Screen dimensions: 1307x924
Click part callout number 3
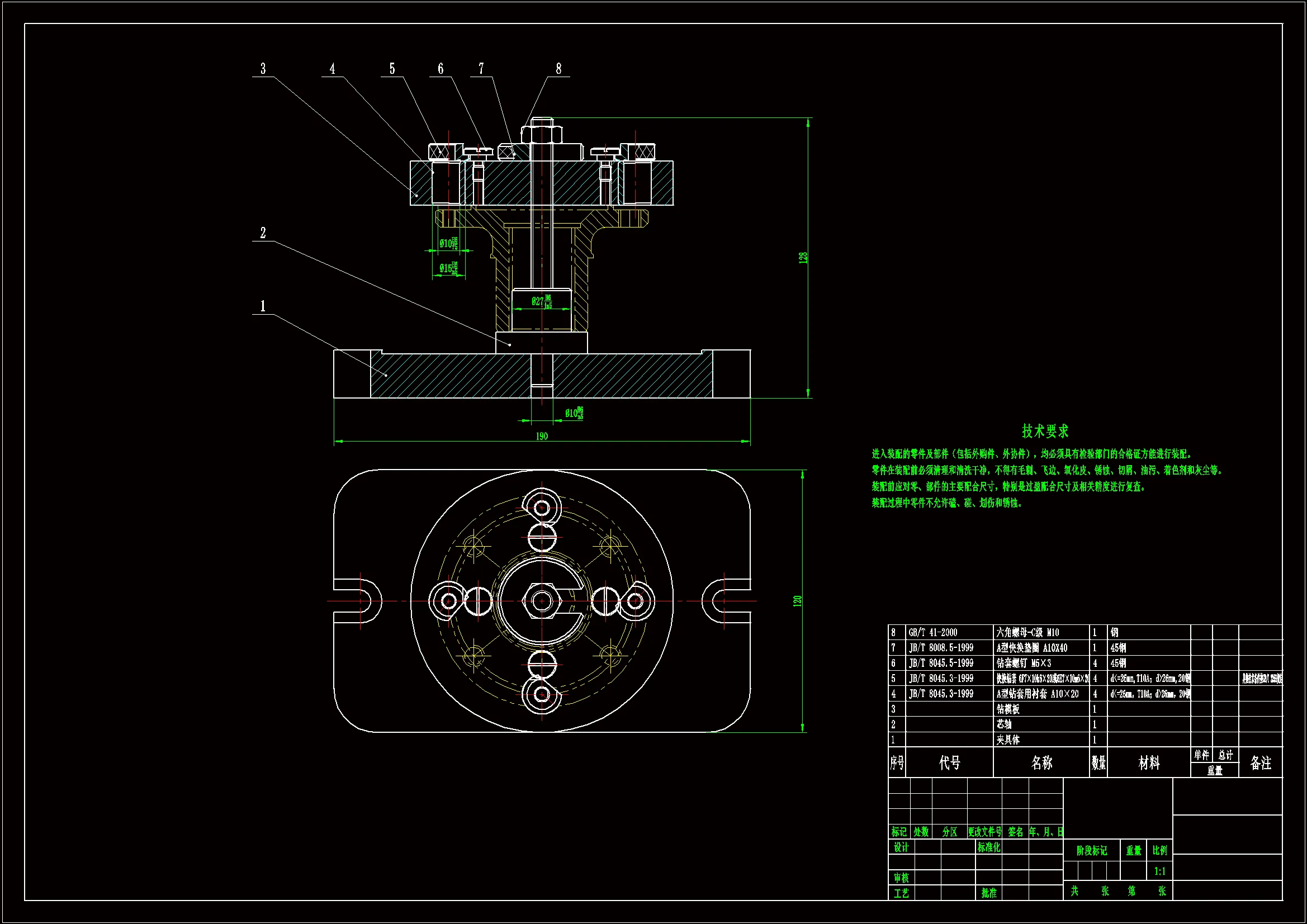(x=263, y=69)
